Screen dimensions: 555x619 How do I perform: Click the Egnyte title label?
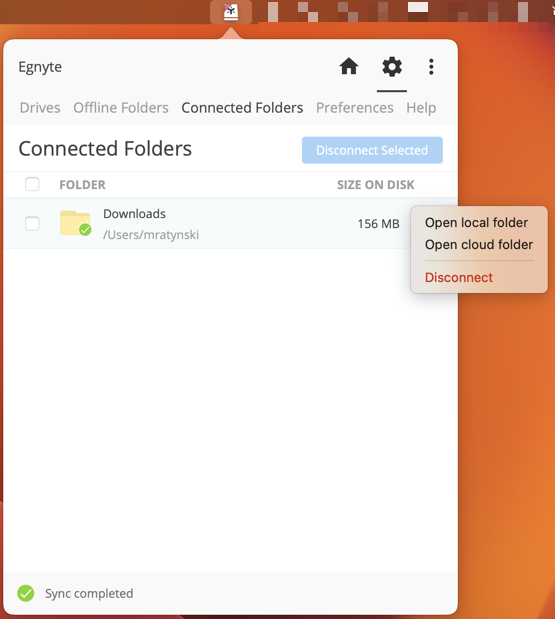point(40,67)
